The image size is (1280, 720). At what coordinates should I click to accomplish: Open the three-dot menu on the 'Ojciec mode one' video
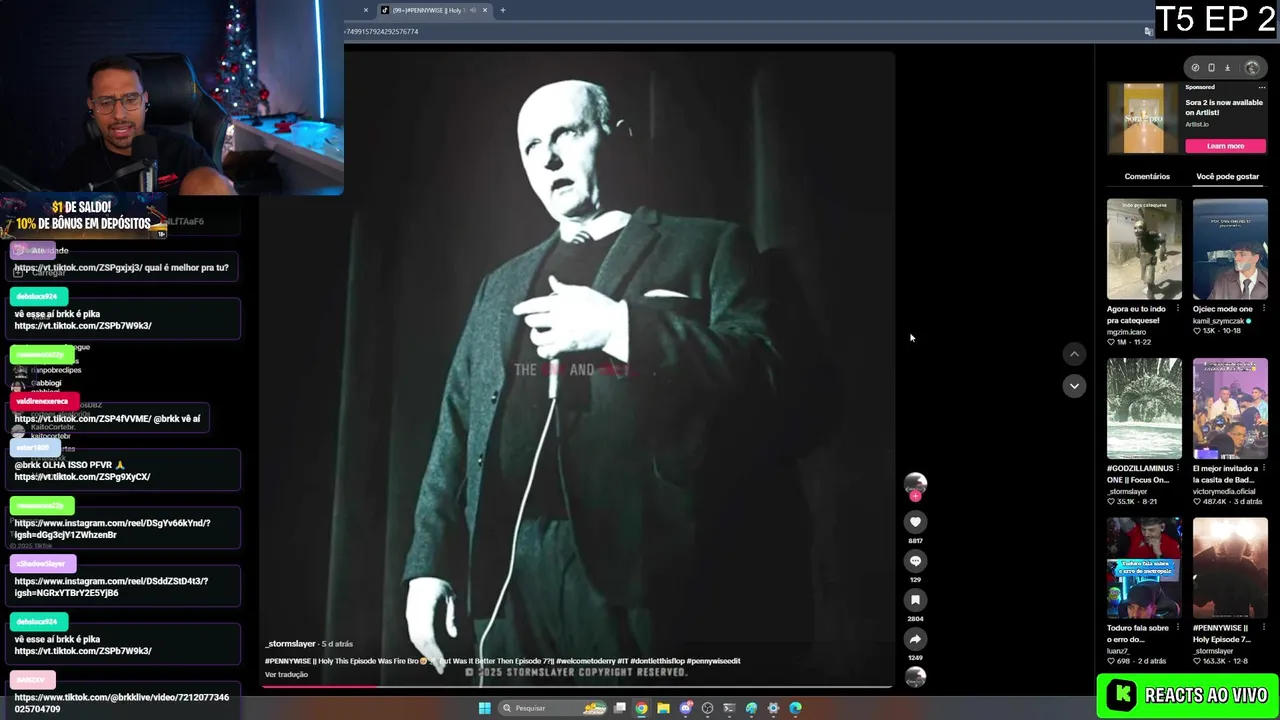click(1263, 309)
